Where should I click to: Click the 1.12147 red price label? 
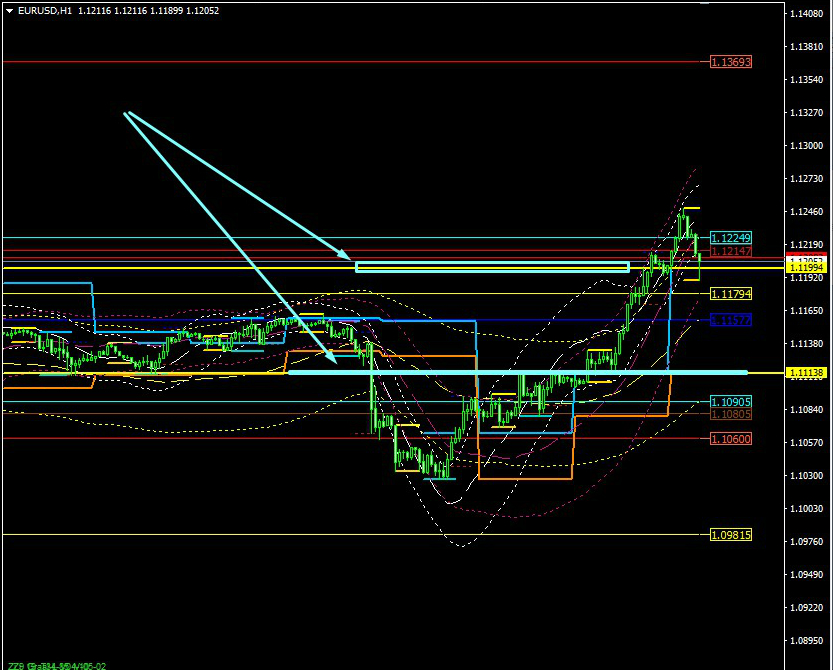pos(730,251)
